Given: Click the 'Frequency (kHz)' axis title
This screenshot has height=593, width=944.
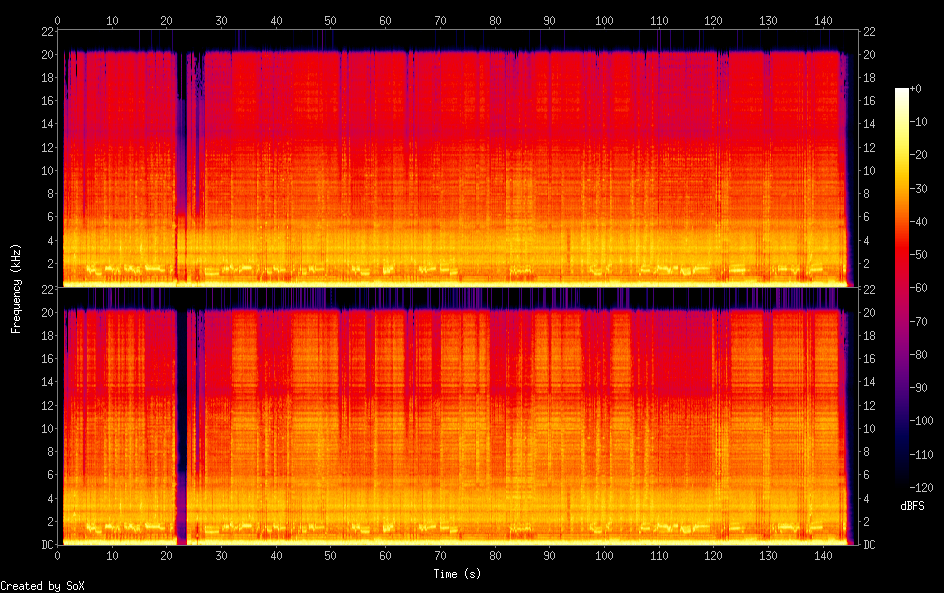Looking at the screenshot, I should point(16,288).
